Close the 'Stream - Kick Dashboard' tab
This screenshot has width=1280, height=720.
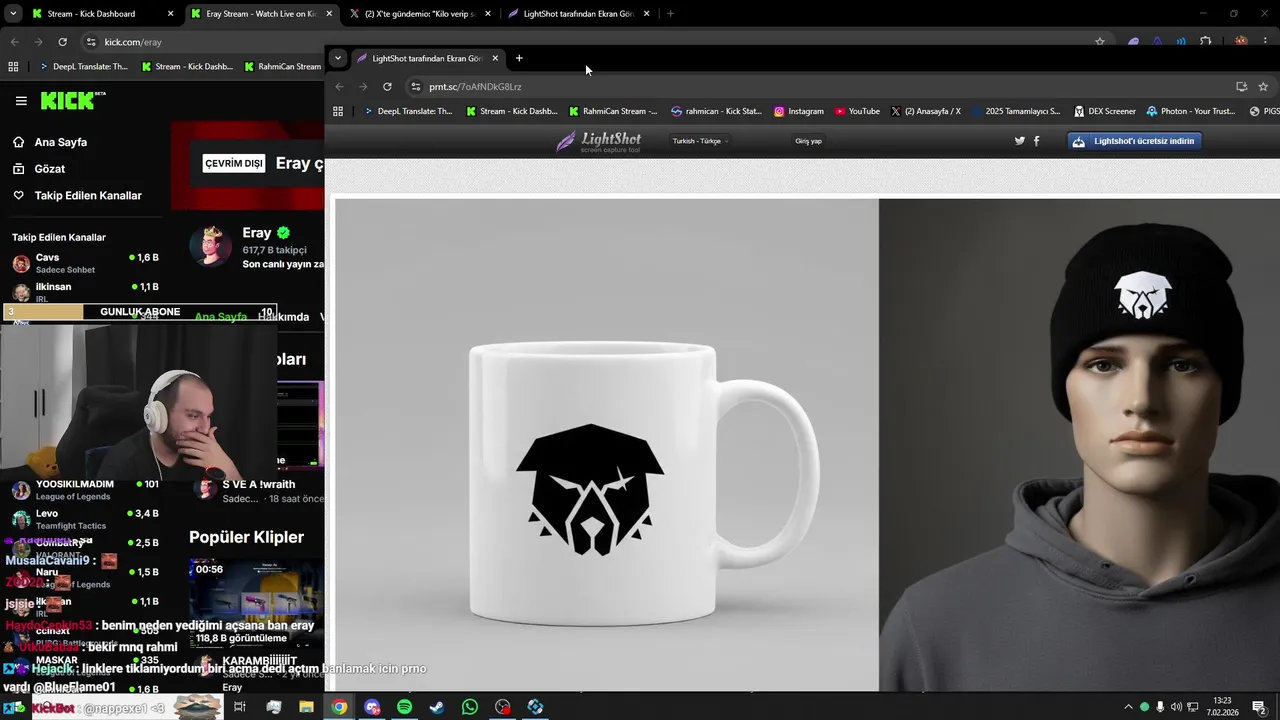tap(170, 14)
